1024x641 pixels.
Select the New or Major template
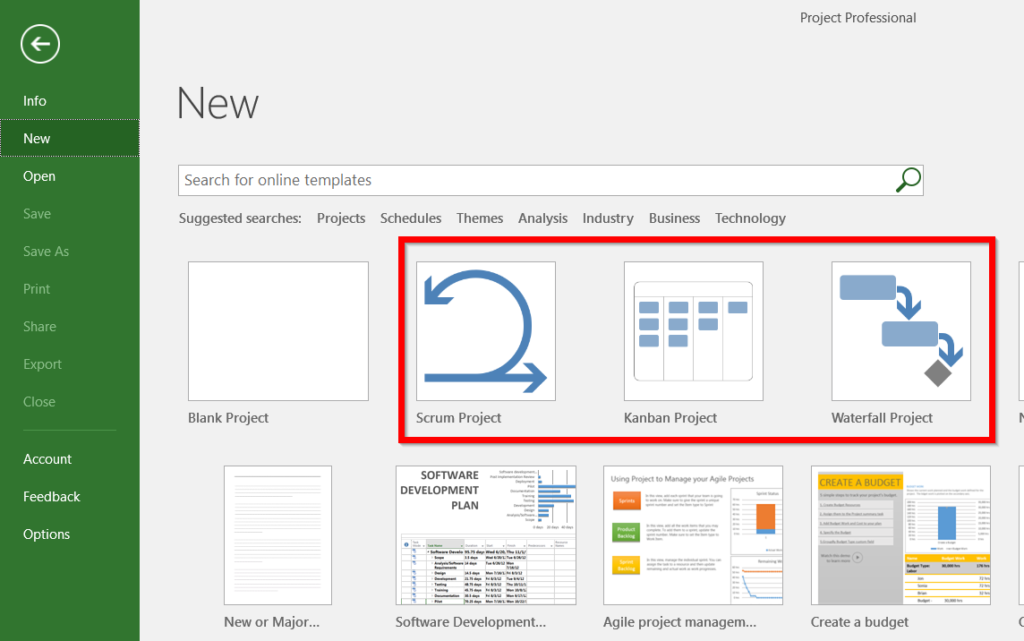coord(277,535)
